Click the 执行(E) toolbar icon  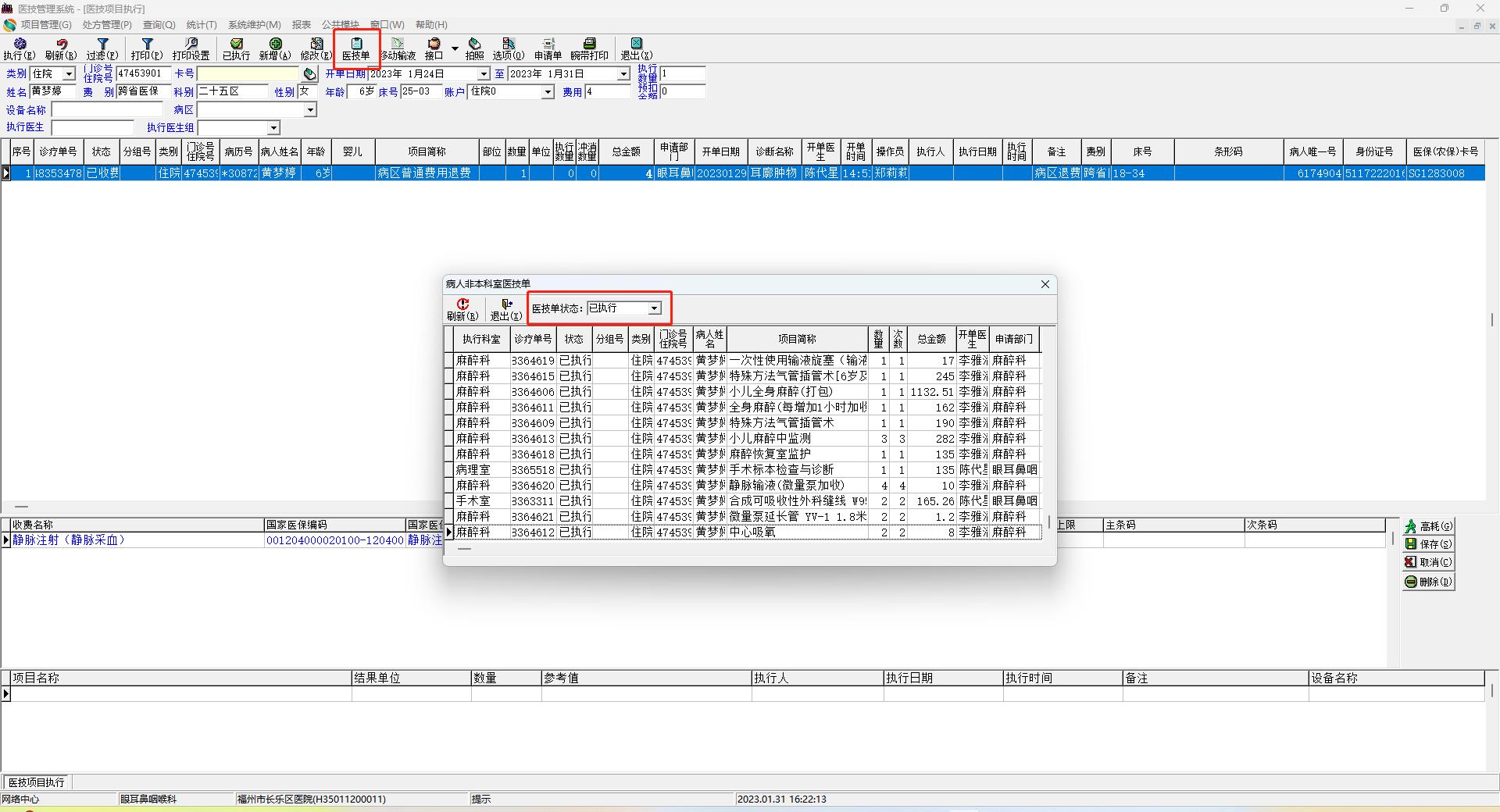20,49
